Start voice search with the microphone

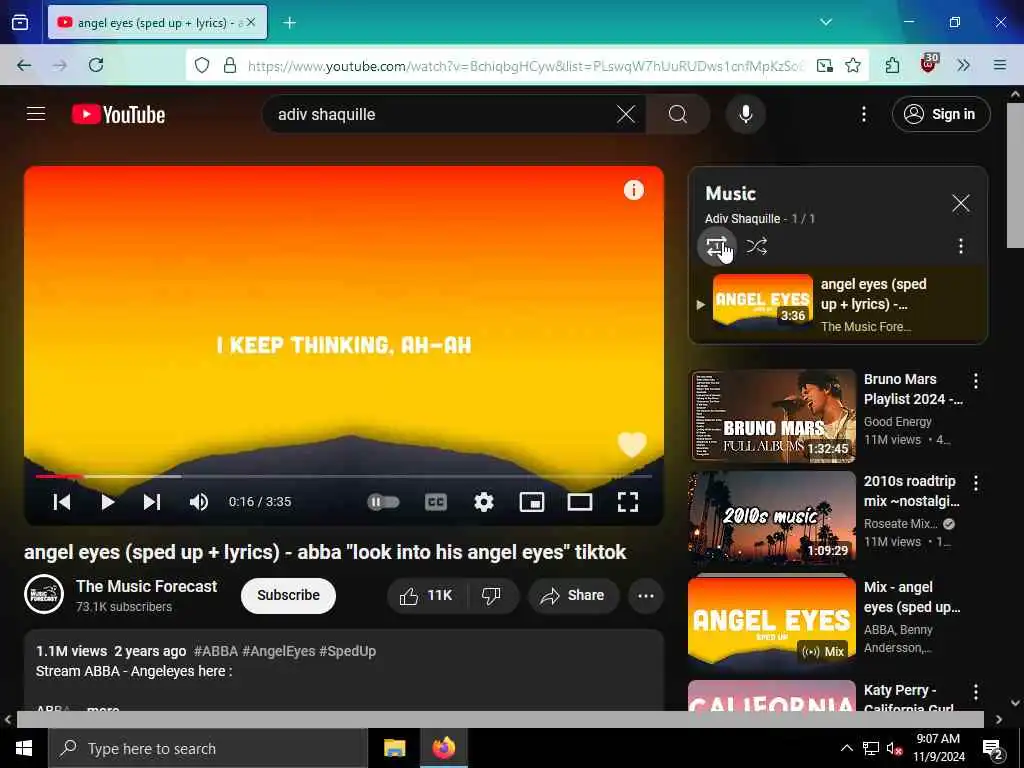tap(745, 114)
